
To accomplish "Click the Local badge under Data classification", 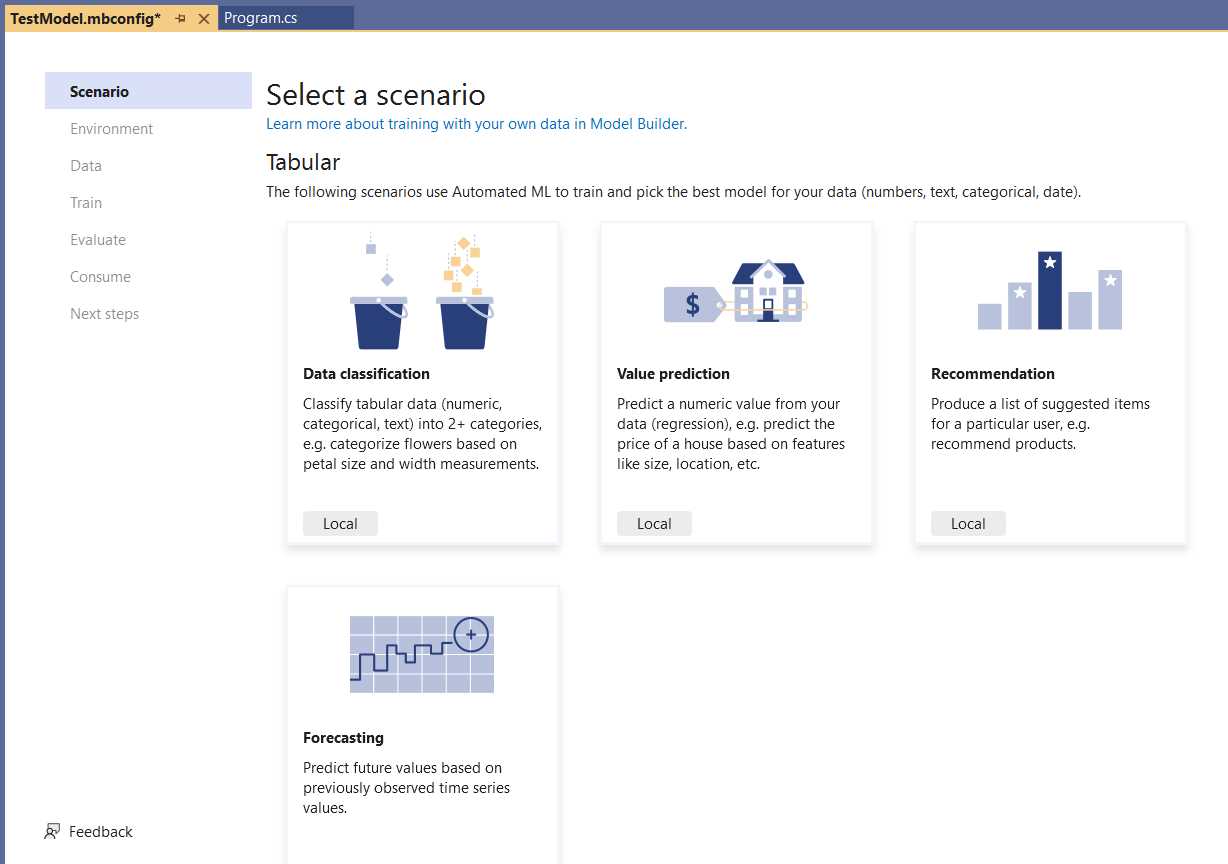I will coord(340,523).
